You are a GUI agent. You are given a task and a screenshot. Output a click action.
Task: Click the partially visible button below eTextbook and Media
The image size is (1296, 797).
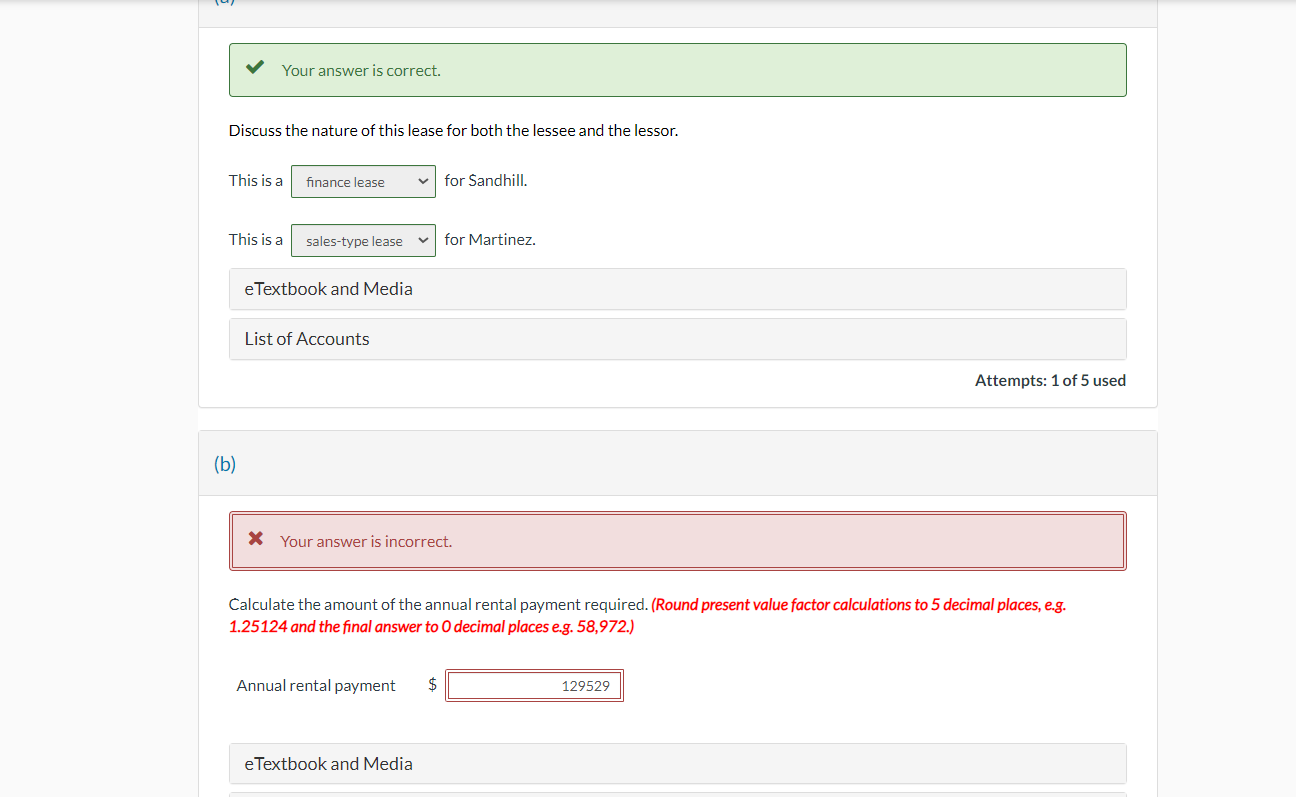point(678,793)
